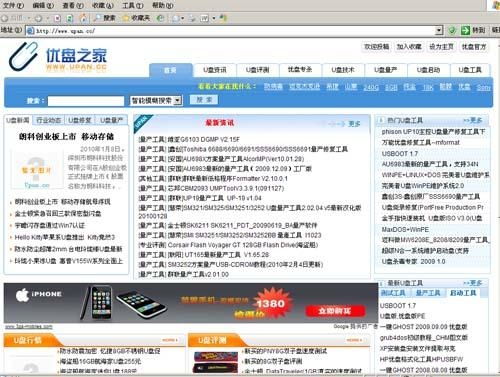Click the 优盘之家 site logo
Screen dimensions: 500x377
coord(58,57)
